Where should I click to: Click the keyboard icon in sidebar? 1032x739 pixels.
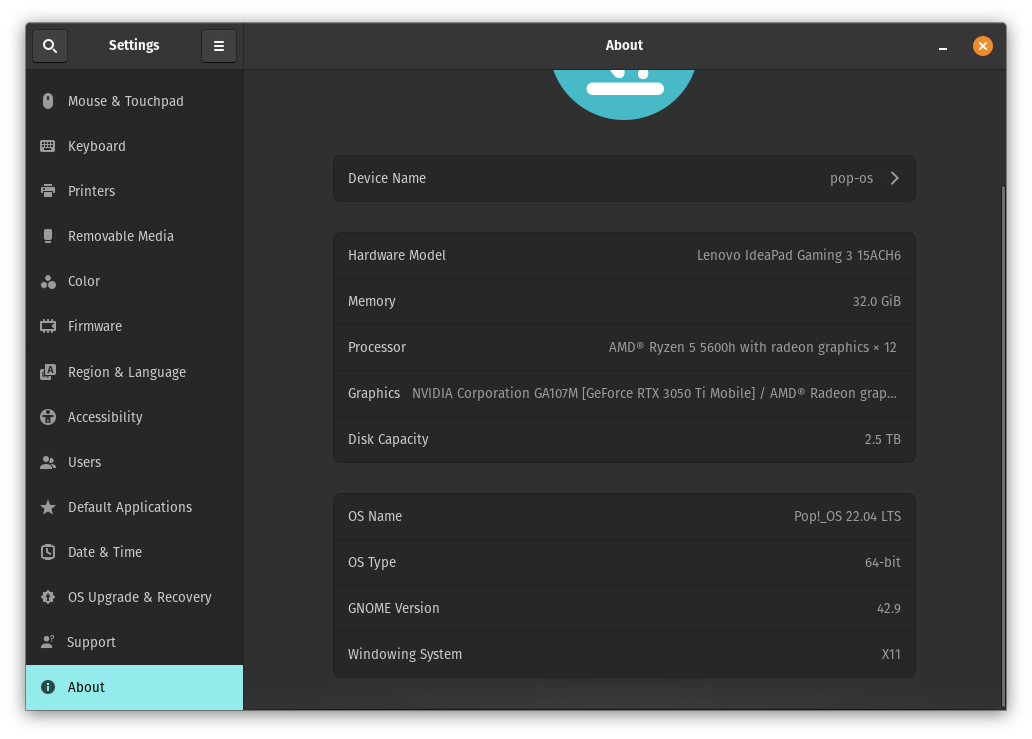pos(48,146)
